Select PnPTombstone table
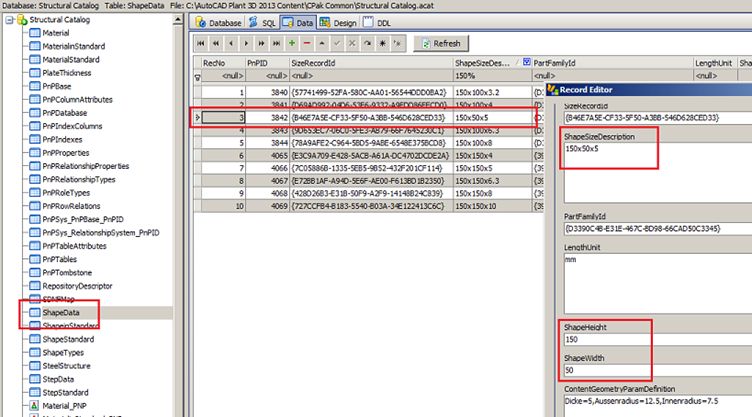Viewport: 752px width, 417px height. pos(67,273)
